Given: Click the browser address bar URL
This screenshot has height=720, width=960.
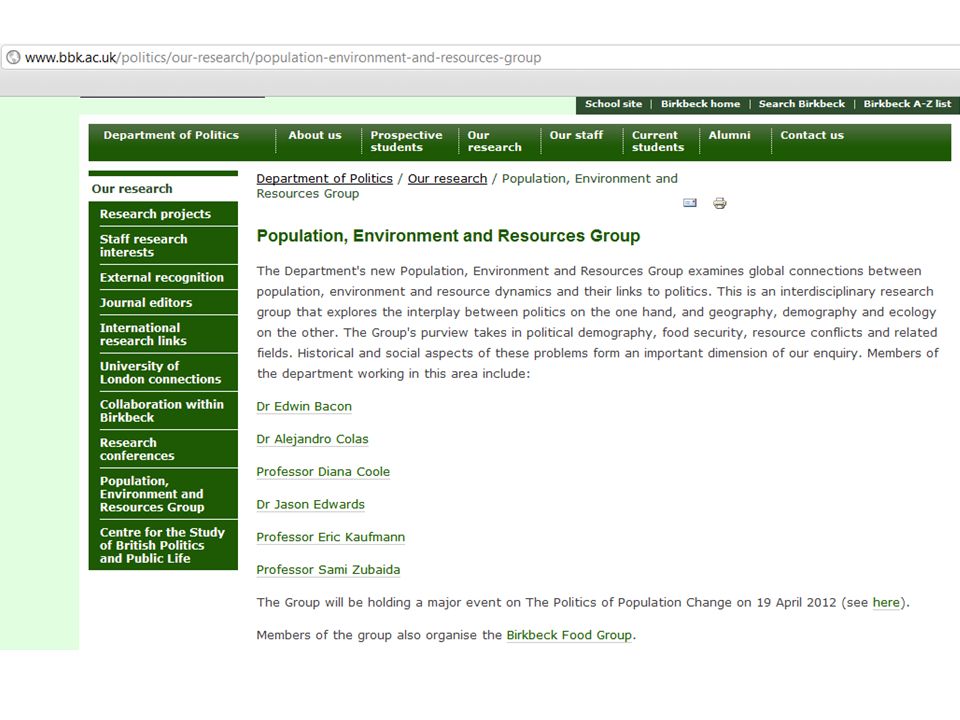Looking at the screenshot, I should coord(283,58).
